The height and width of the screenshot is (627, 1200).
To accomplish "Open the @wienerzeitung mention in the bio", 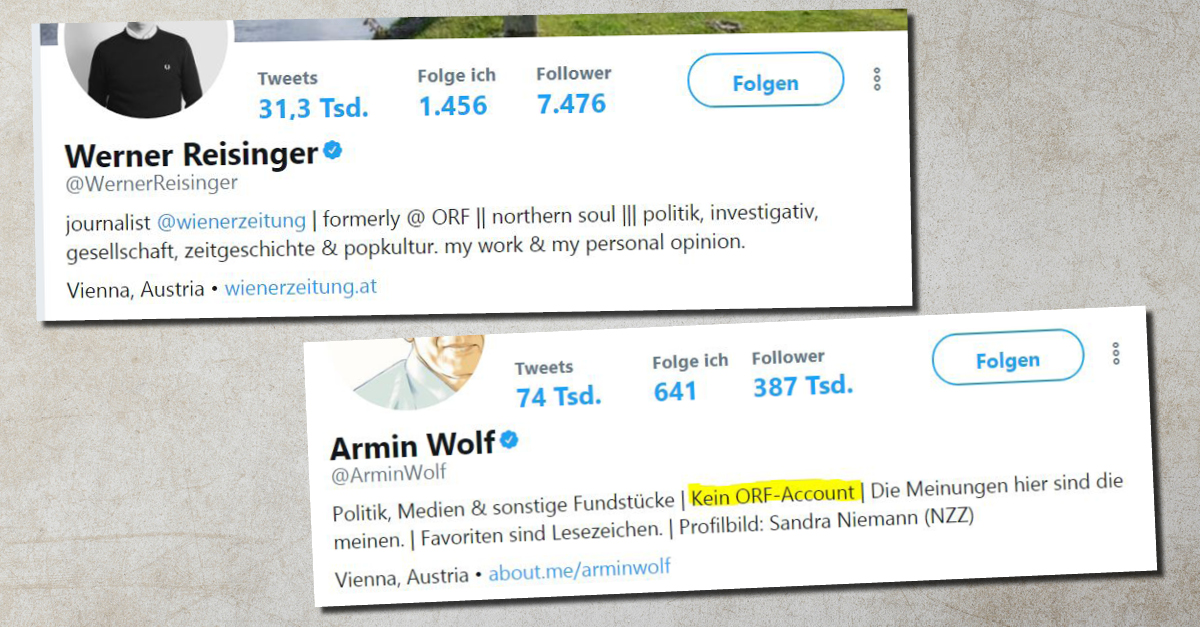I will [x=232, y=220].
